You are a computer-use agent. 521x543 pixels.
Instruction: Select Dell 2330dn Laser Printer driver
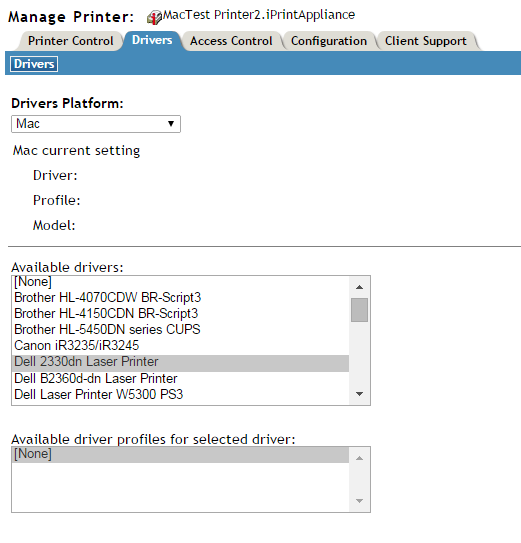pos(180,362)
